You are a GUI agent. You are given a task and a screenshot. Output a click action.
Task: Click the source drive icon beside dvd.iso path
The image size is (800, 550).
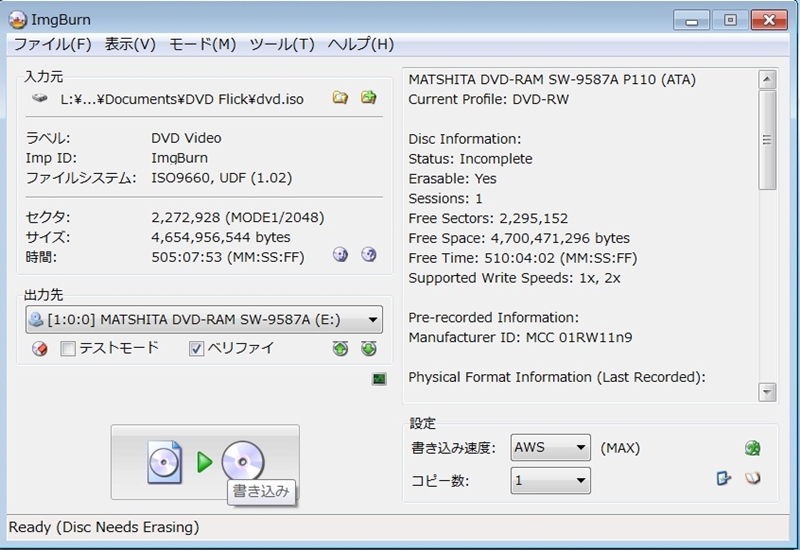click(40, 98)
